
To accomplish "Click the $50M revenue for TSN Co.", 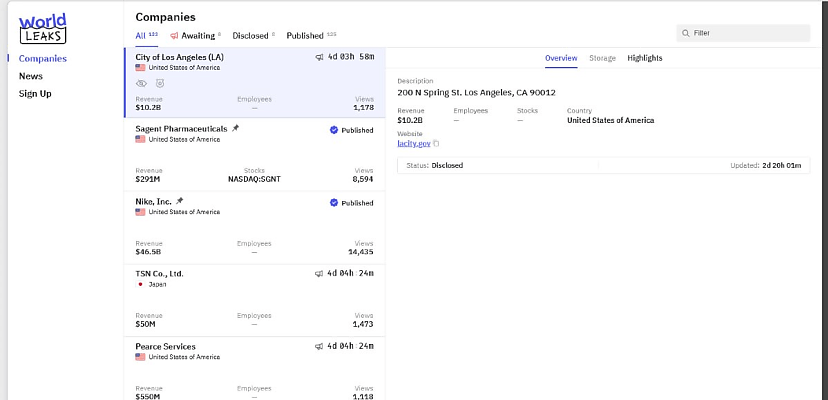I will (x=145, y=324).
